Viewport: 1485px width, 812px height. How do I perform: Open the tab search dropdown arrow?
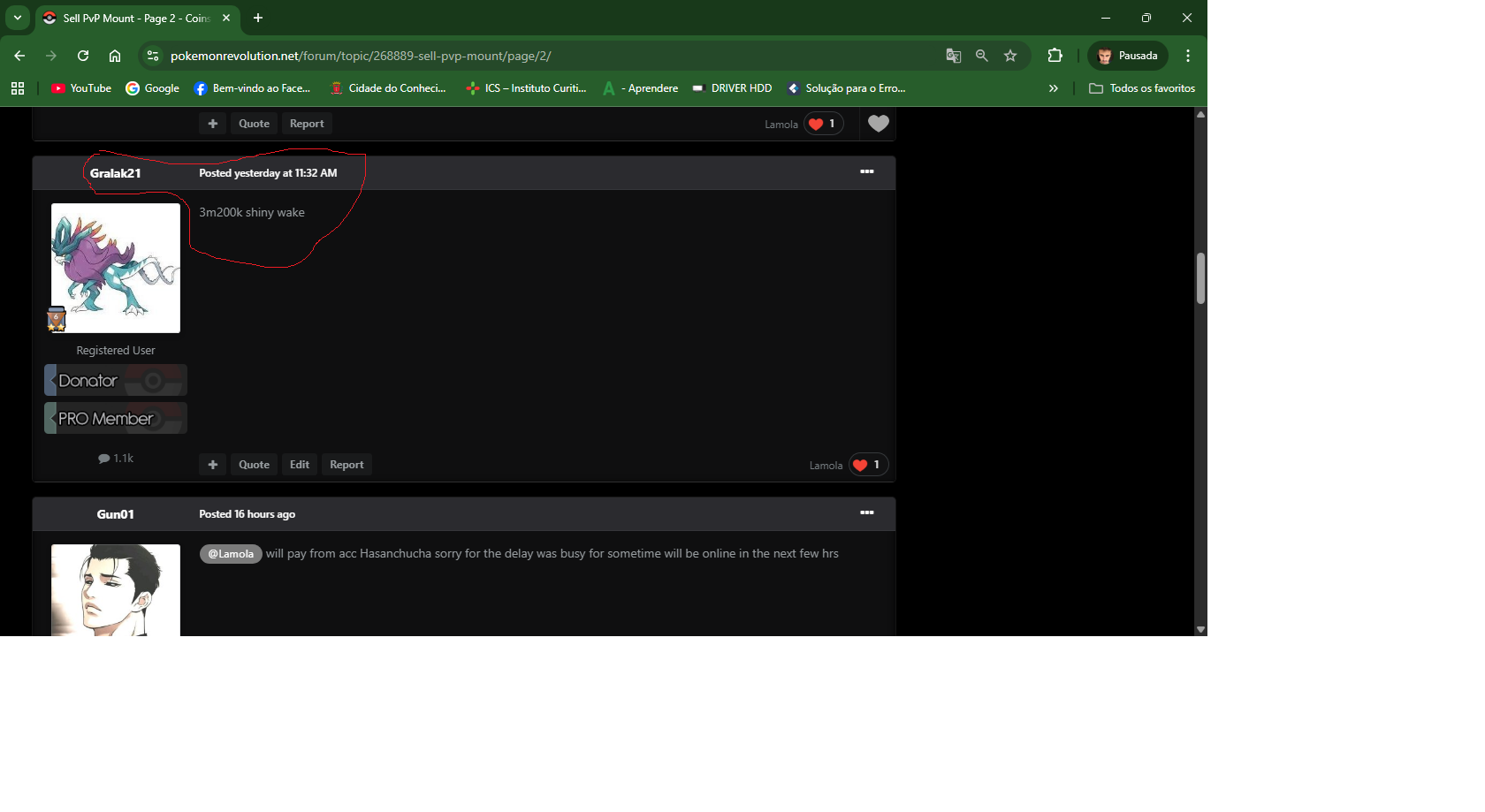pos(18,18)
